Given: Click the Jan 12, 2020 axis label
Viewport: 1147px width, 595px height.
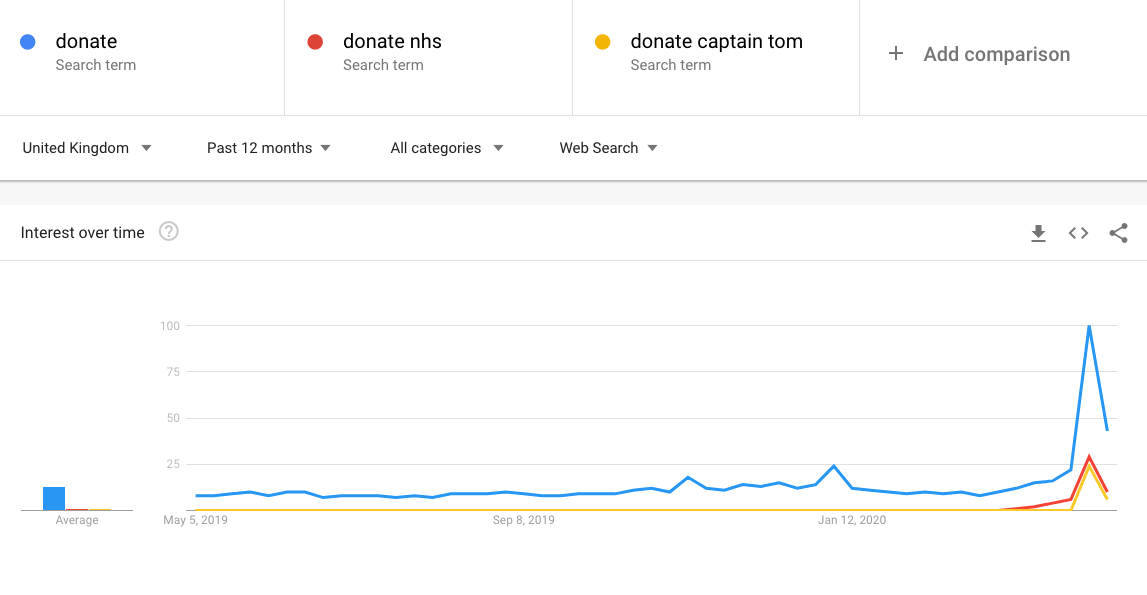Looking at the screenshot, I should (851, 520).
